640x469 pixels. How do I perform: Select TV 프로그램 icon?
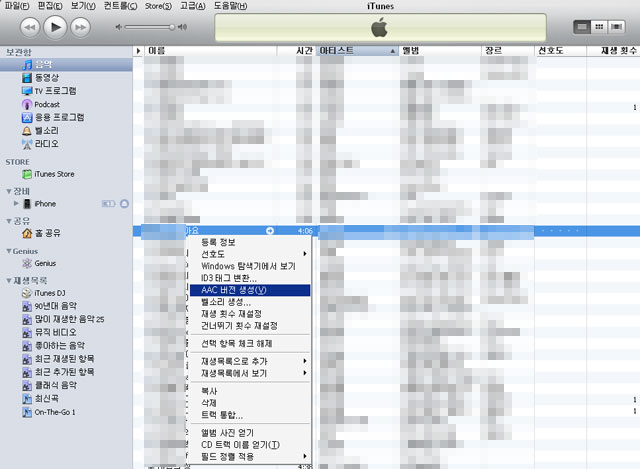click(x=27, y=91)
